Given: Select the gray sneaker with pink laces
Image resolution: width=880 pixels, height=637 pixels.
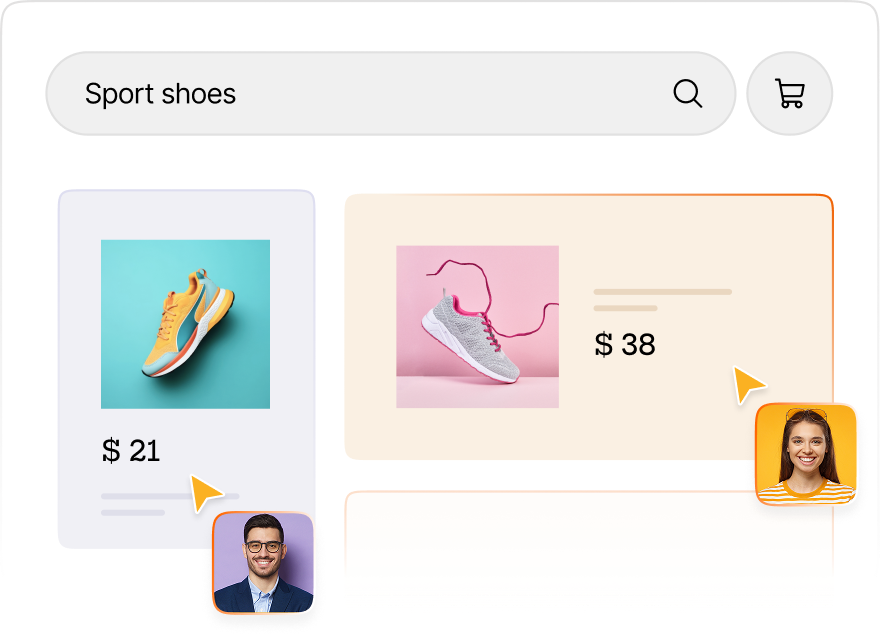Looking at the screenshot, I should pyautogui.click(x=478, y=327).
